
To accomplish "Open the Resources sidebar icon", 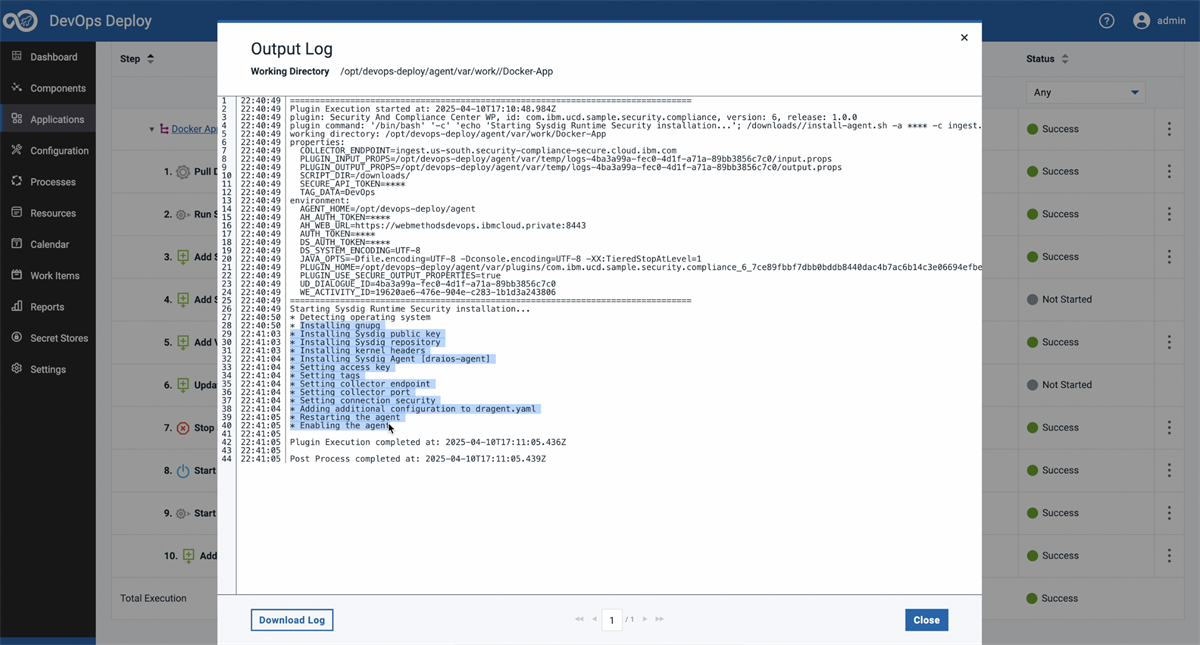I will (x=17, y=213).
